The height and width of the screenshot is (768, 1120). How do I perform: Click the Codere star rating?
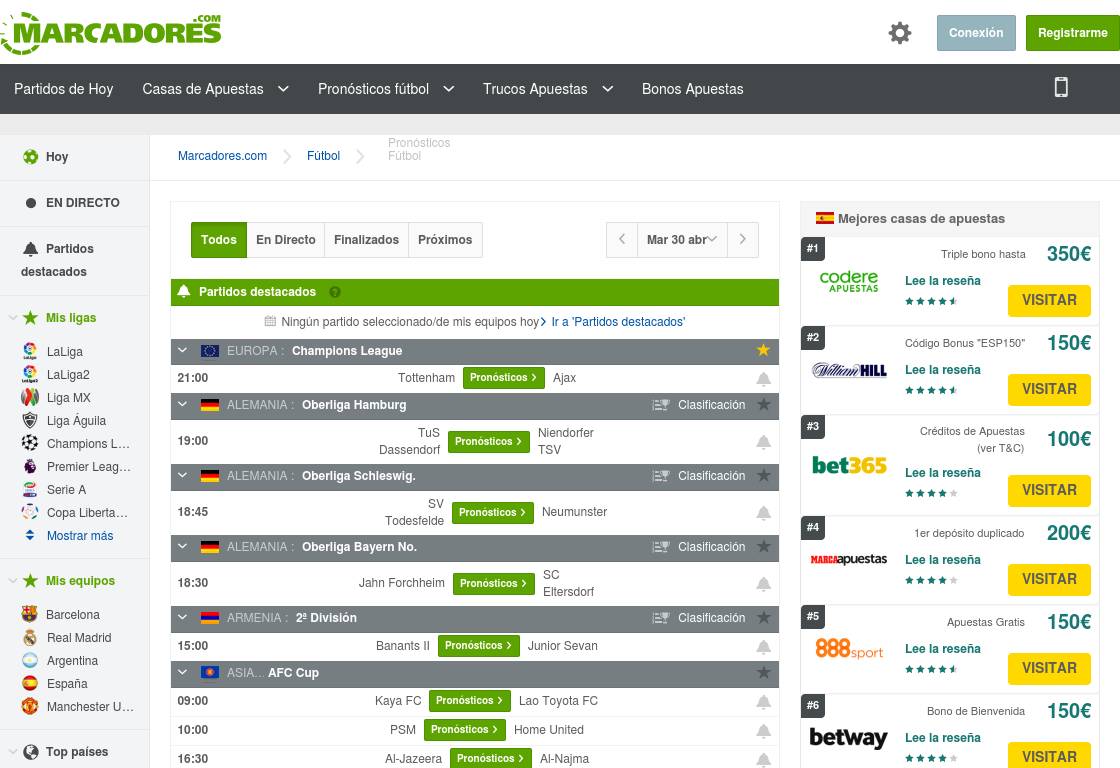pos(931,301)
